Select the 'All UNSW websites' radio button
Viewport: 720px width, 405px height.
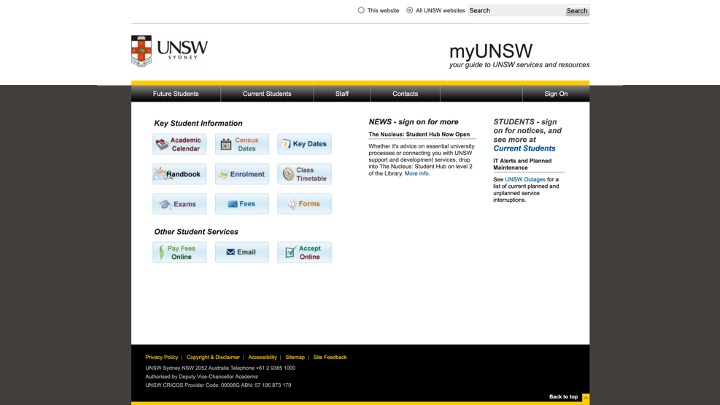point(410,10)
